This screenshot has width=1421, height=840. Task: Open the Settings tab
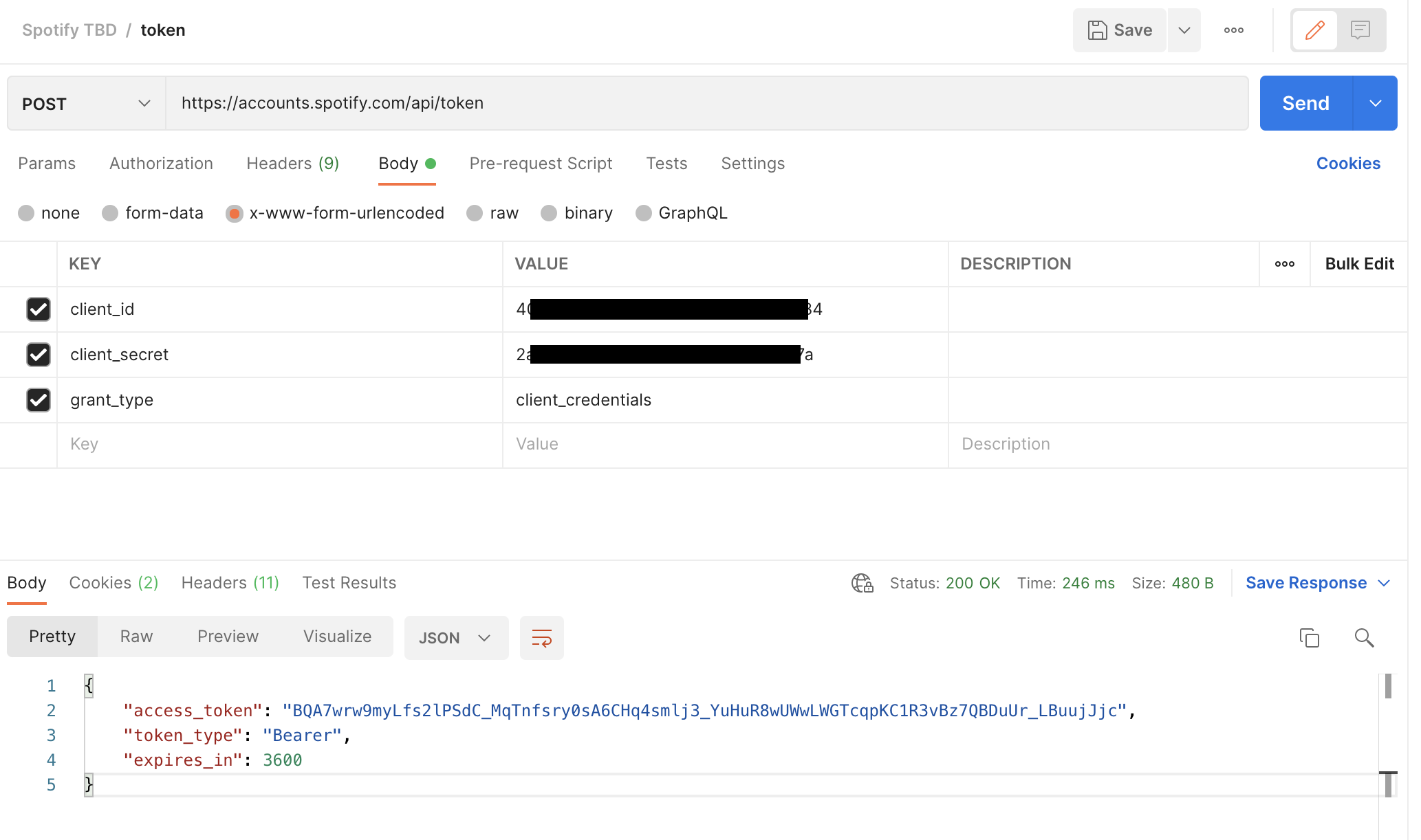pos(752,164)
